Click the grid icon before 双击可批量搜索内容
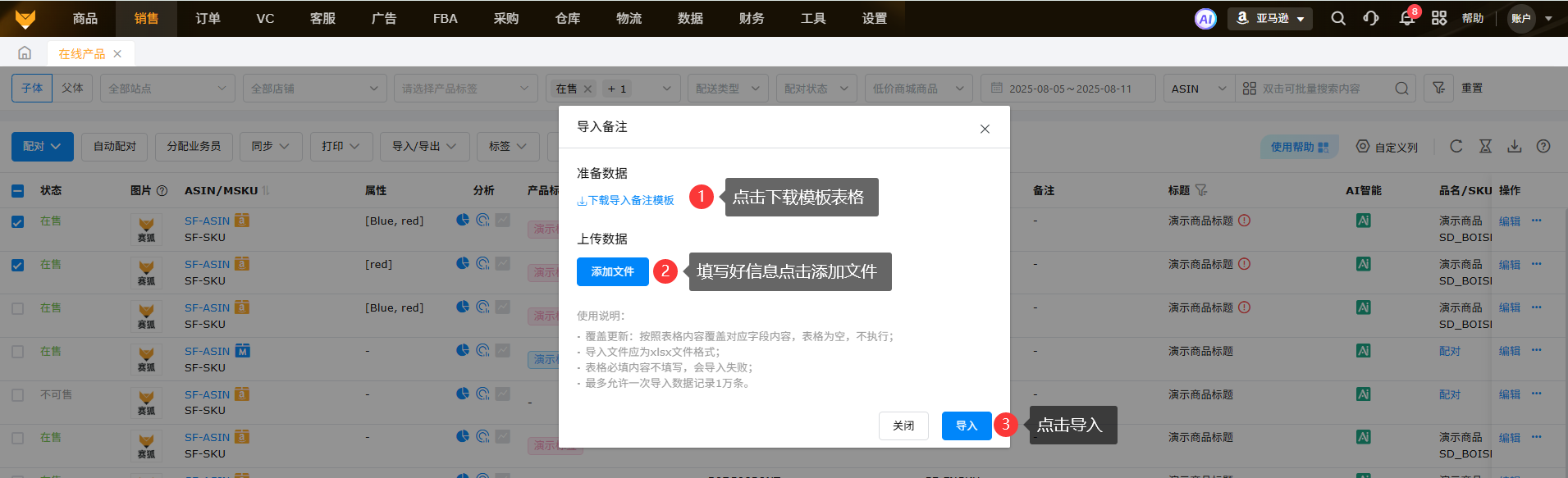The image size is (1568, 478). click(x=1250, y=89)
